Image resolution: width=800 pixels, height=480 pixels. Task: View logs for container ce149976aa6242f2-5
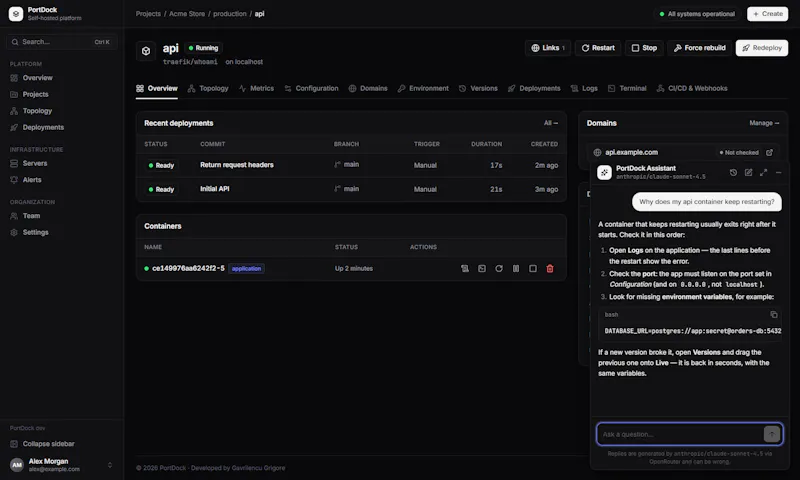pyautogui.click(x=465, y=268)
